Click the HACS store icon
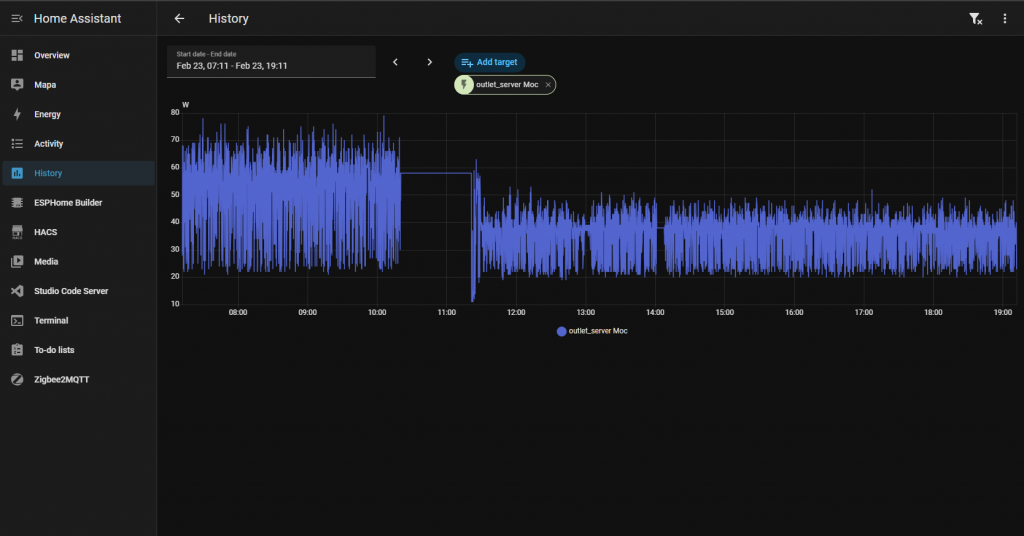The image size is (1024, 536). [x=17, y=232]
